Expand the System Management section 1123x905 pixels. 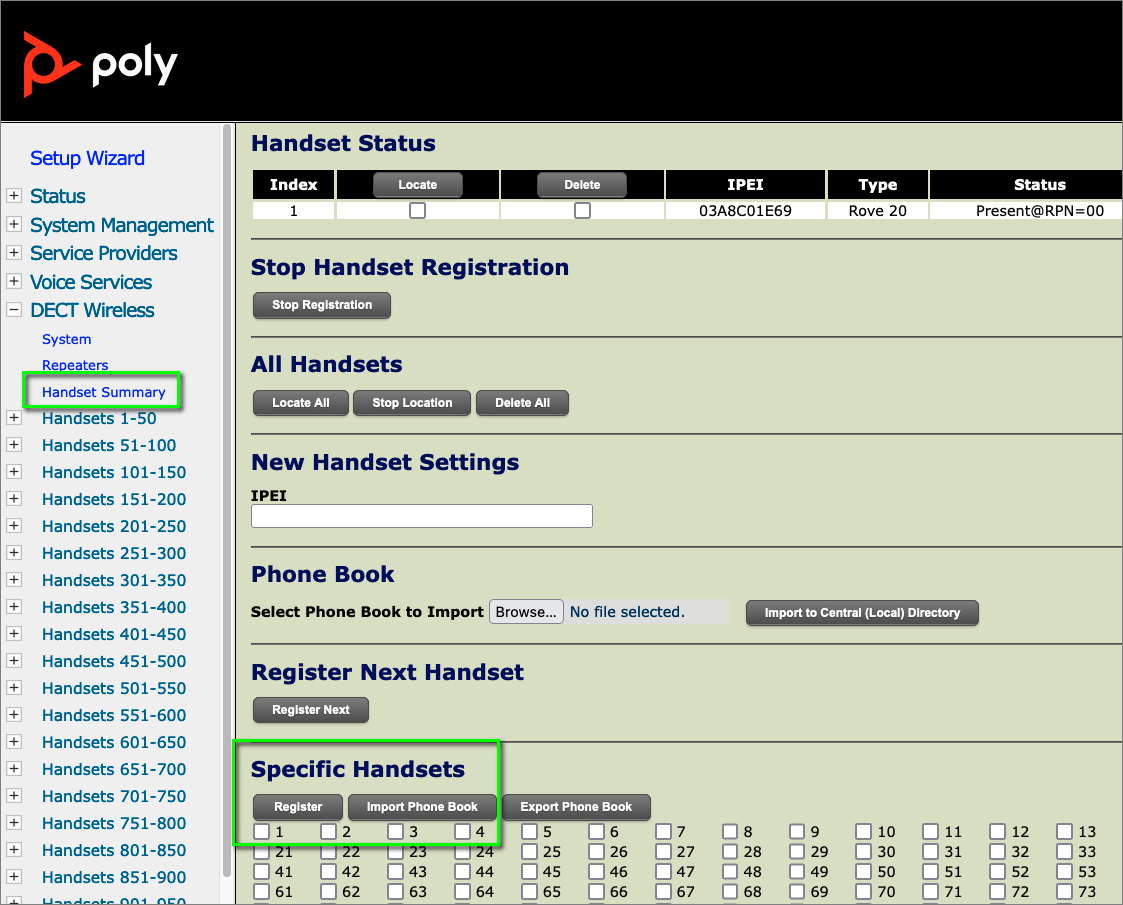14,225
